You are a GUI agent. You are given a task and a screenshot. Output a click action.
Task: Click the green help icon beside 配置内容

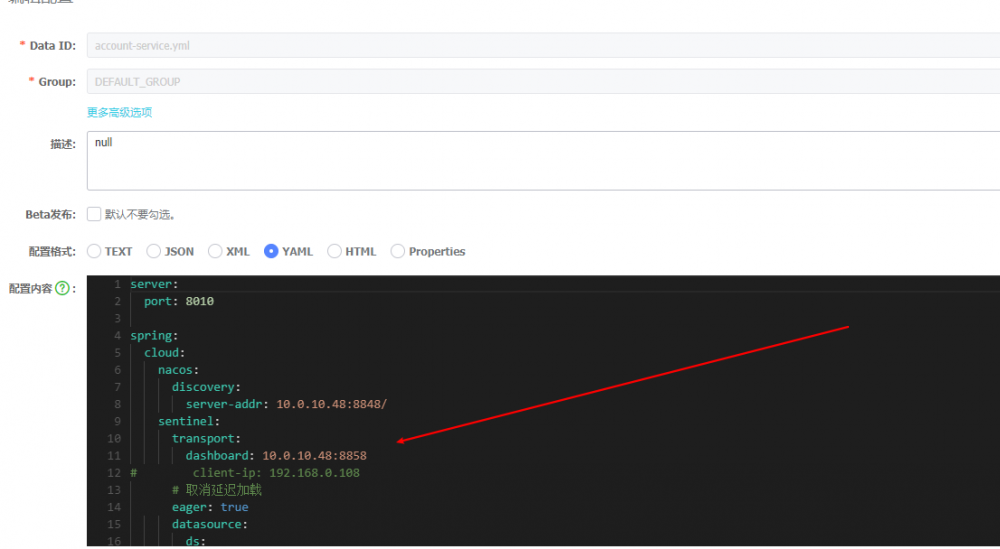coord(62,288)
